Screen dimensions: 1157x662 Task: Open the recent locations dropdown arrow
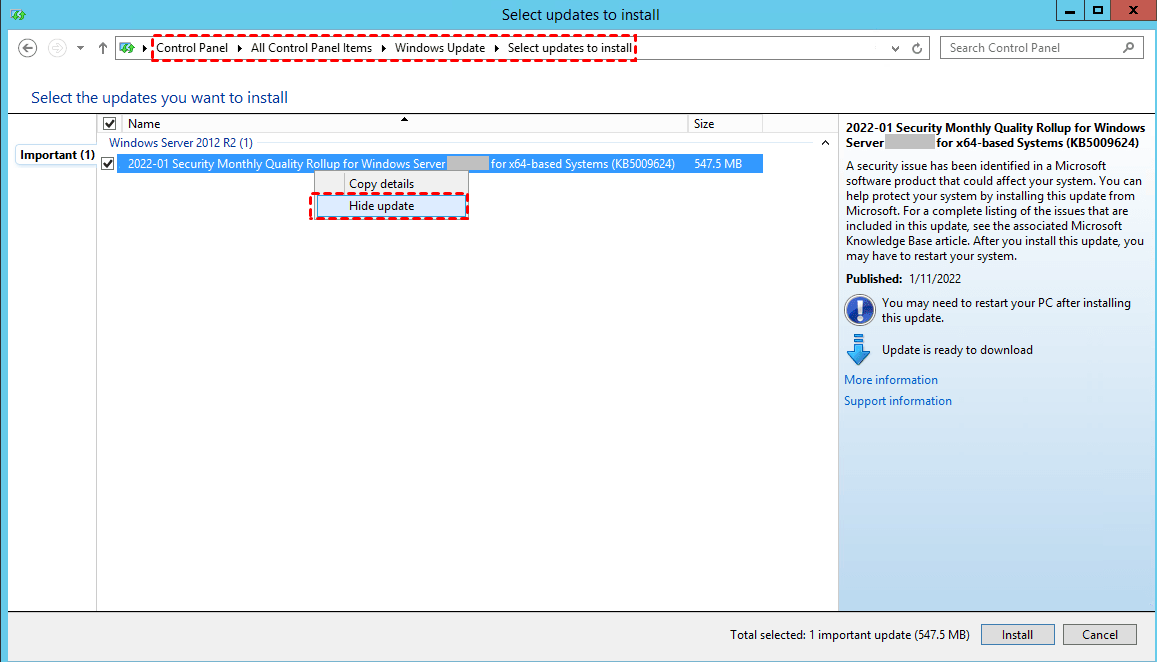[80, 48]
